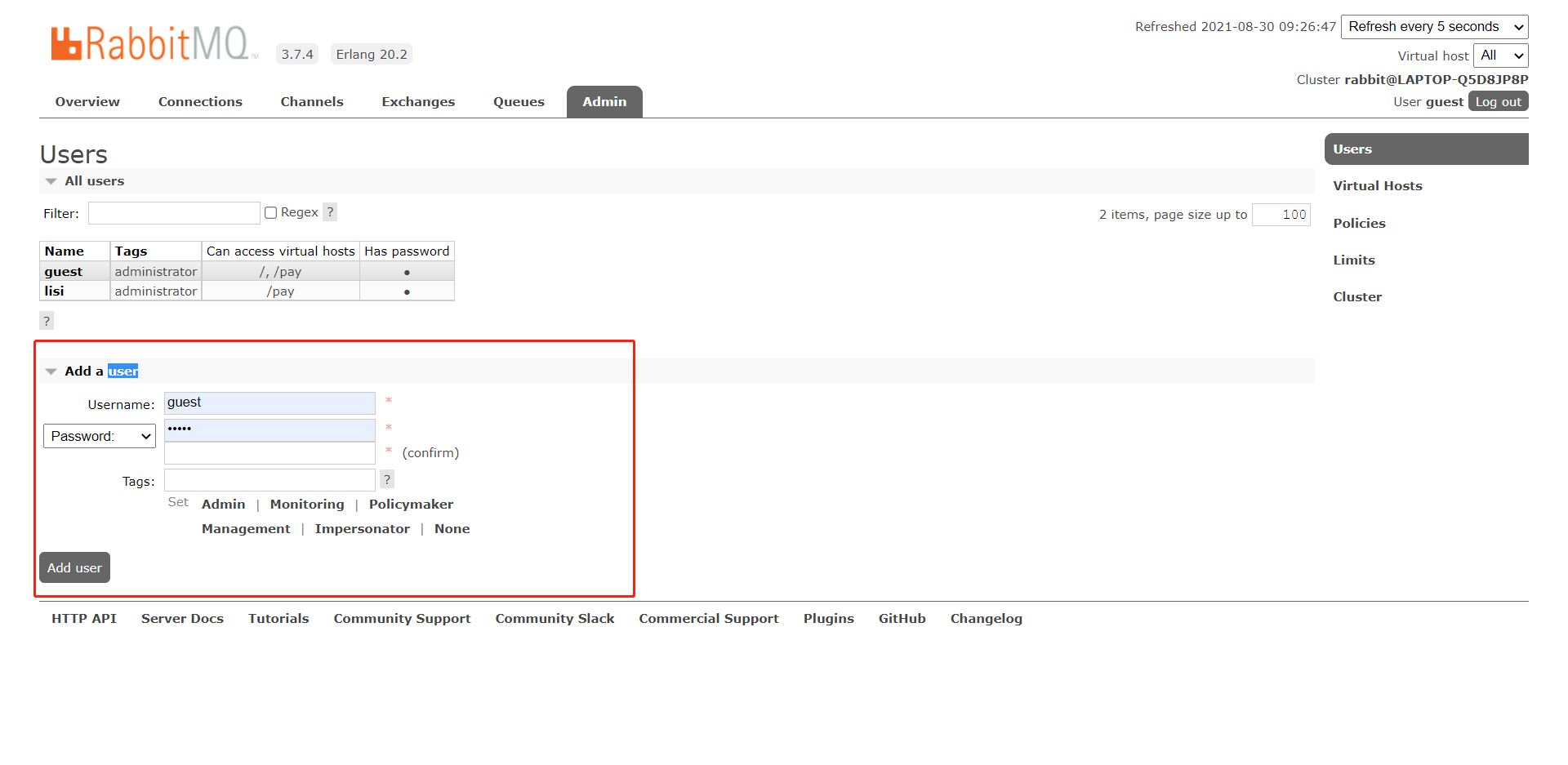1568x765 pixels.
Task: Focus the confirm password field
Action: [x=269, y=453]
